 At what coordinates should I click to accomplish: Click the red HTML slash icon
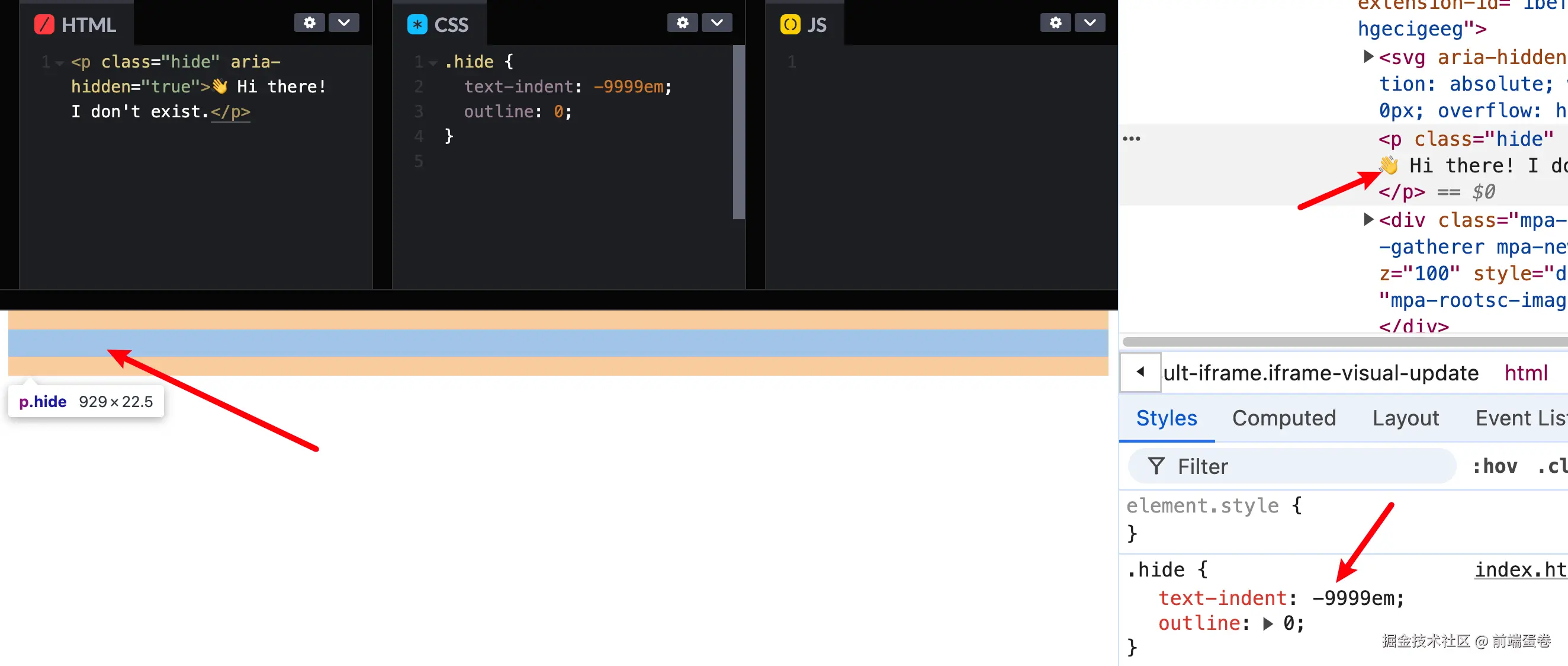click(44, 25)
